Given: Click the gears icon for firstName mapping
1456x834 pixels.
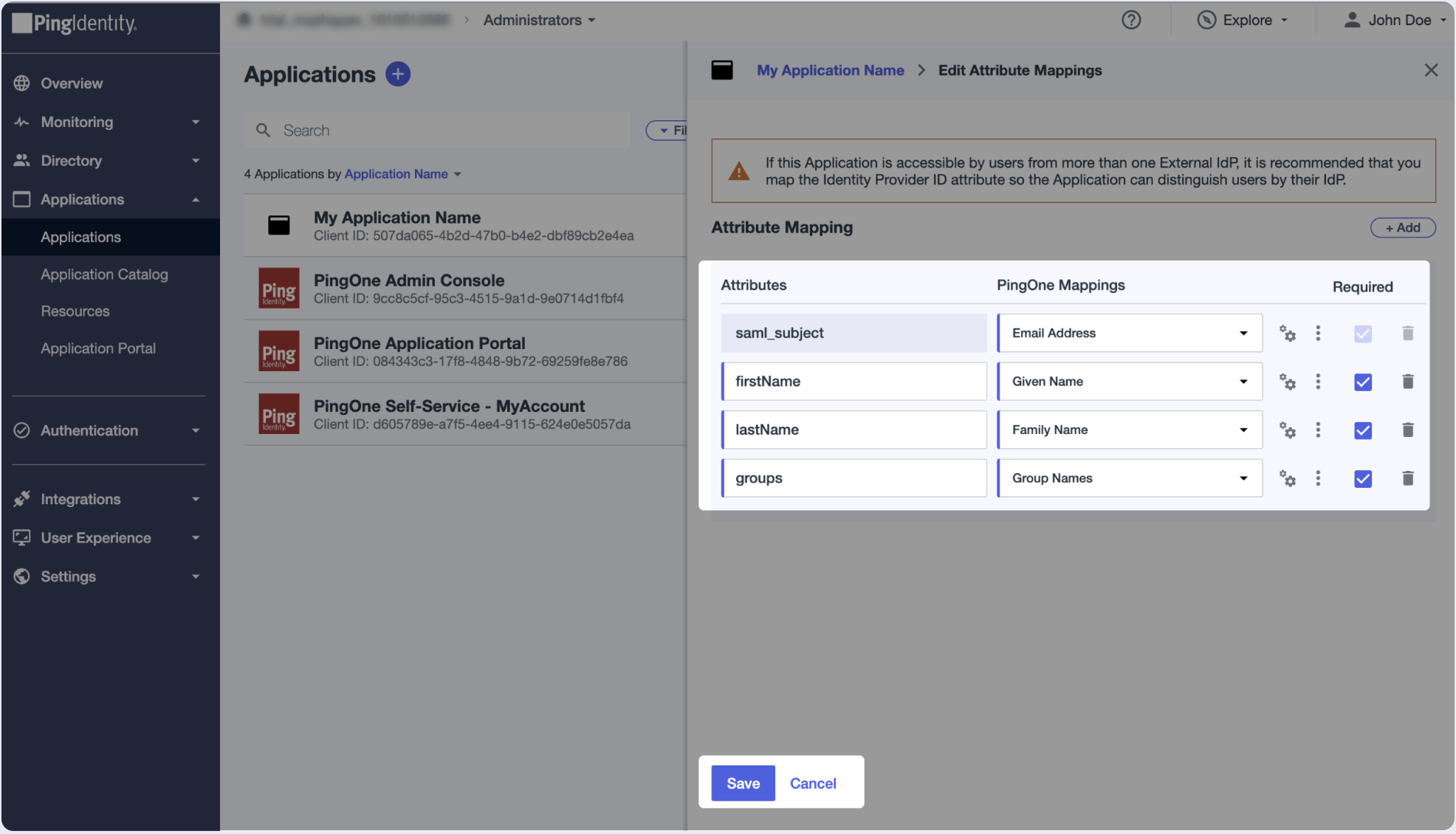Looking at the screenshot, I should click(x=1288, y=382).
